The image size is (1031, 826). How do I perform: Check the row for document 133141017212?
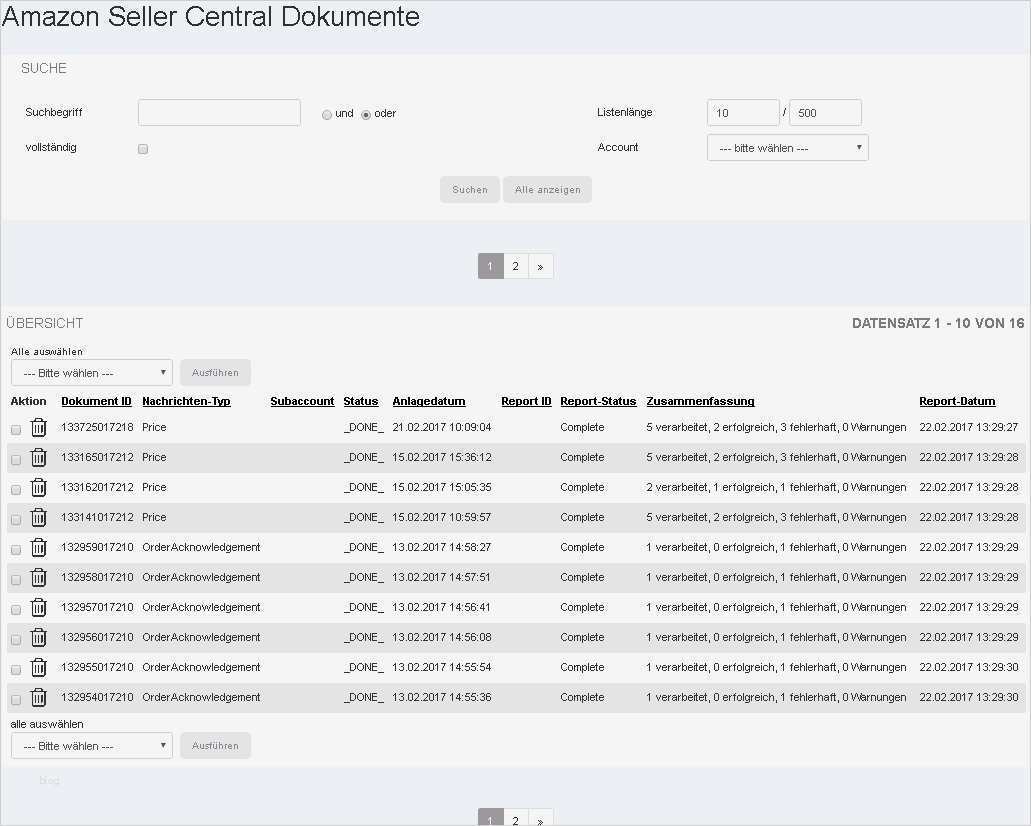[16, 520]
